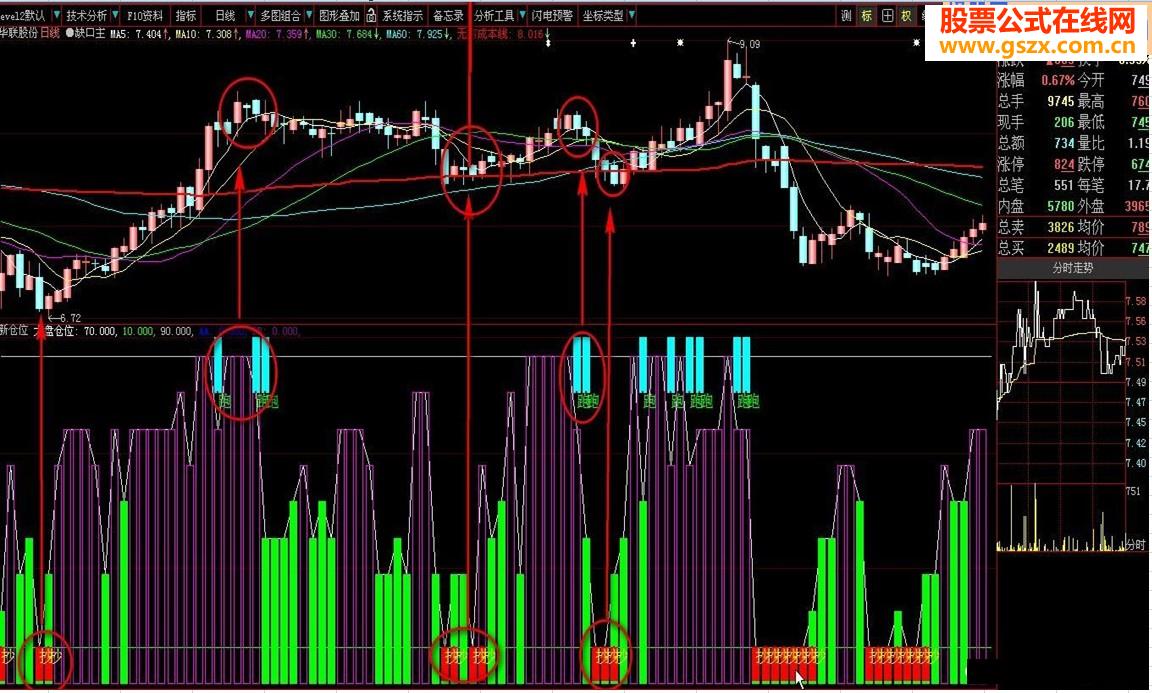Image resolution: width=1152 pixels, height=693 pixels.
Task: Click the 6.72 low price marker
Action: [x=70, y=318]
